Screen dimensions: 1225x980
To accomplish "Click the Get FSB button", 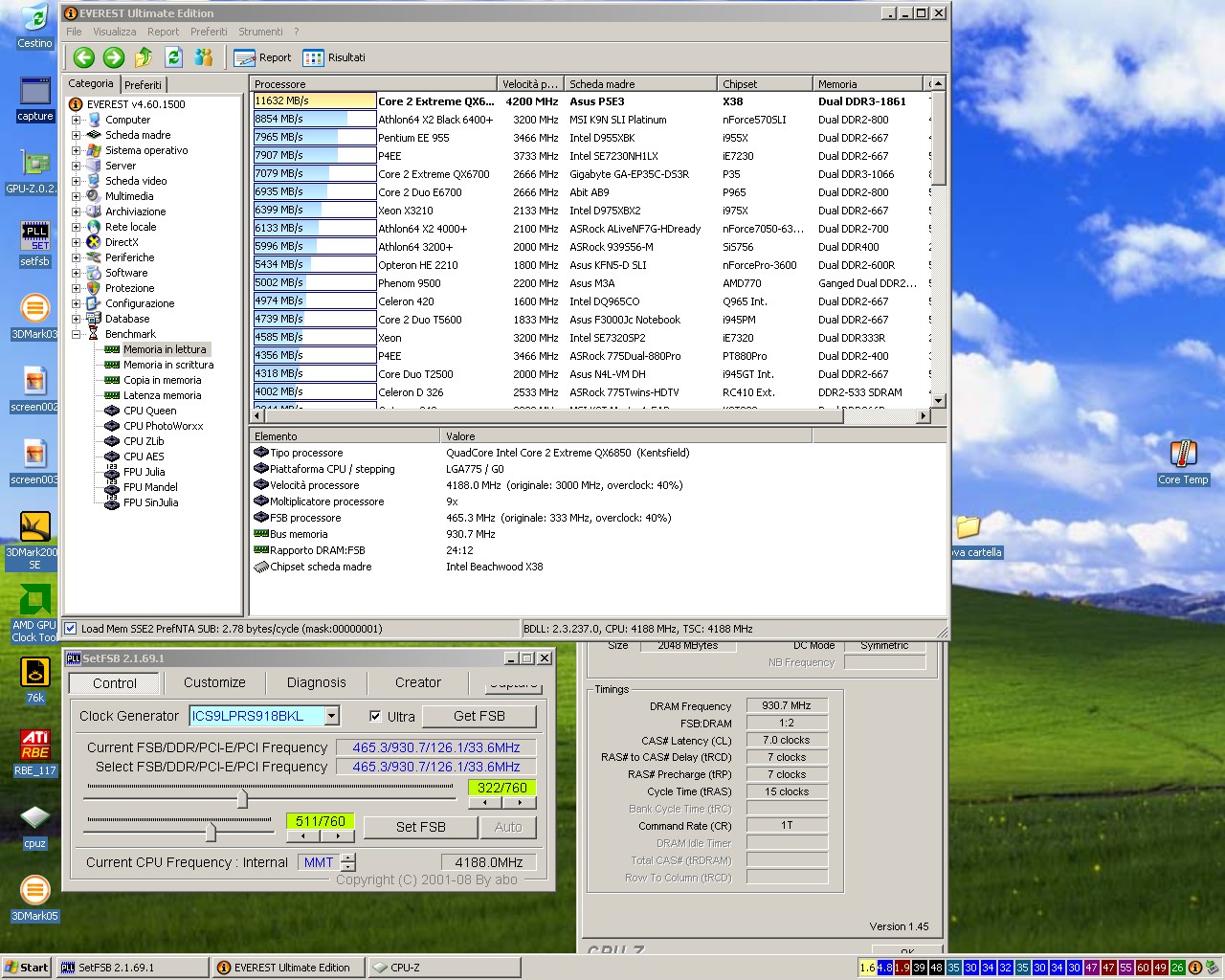I will tap(479, 716).
